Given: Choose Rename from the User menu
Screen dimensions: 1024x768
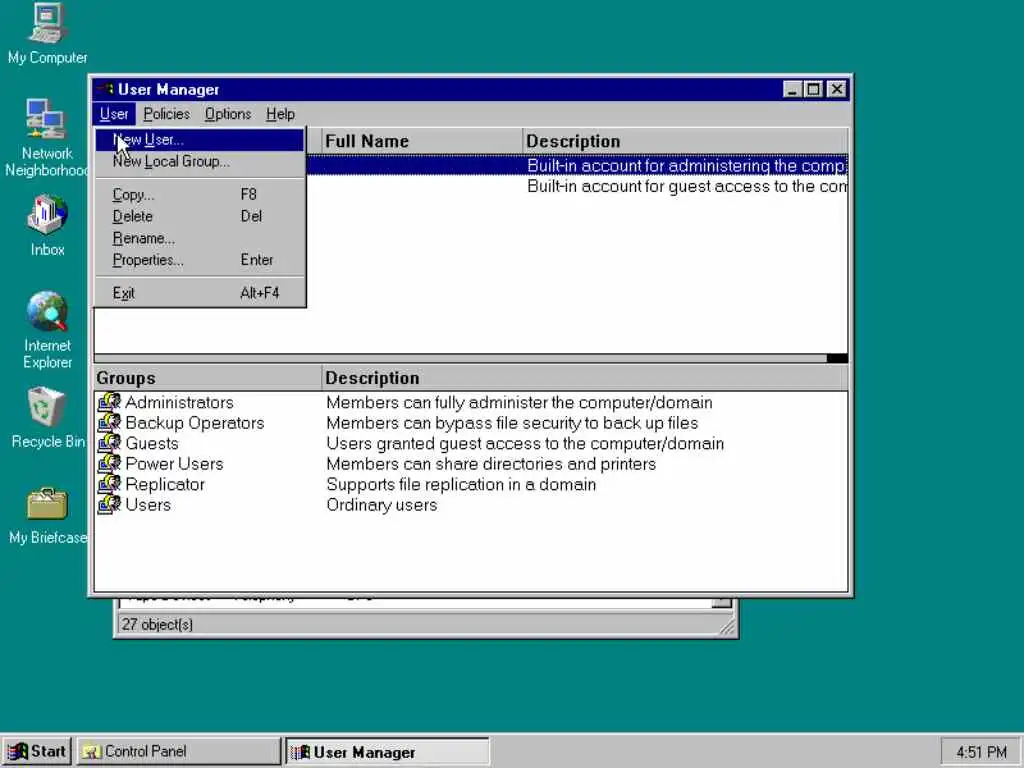Looking at the screenshot, I should 200,238.
